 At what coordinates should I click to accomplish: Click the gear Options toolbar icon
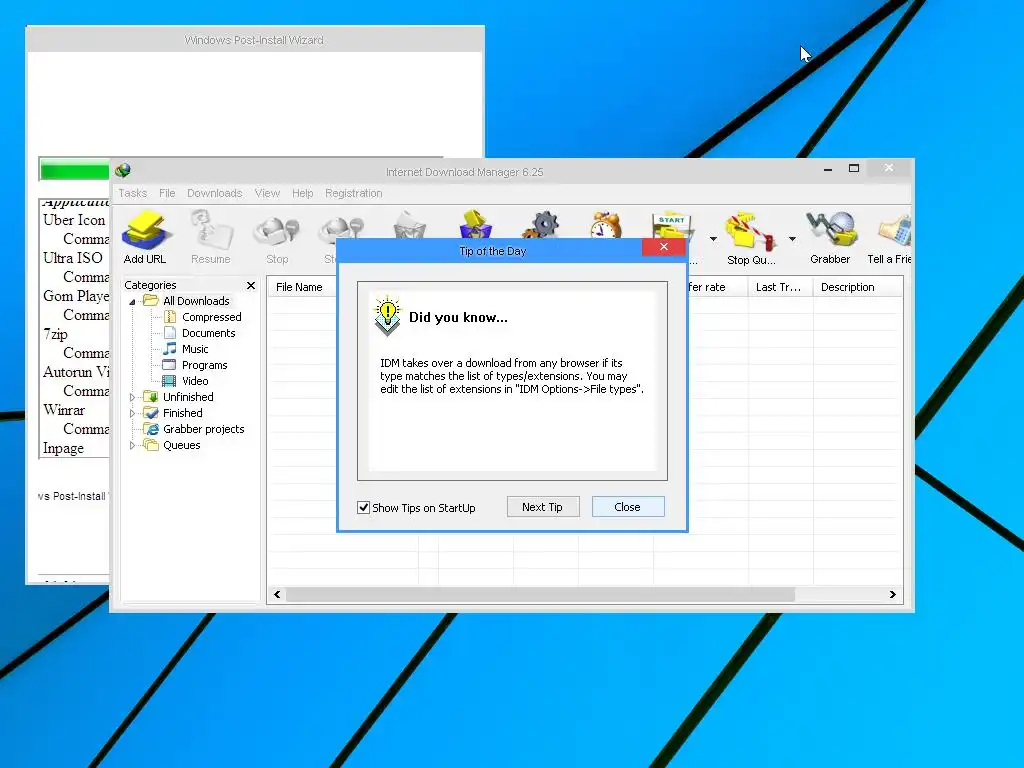541,225
